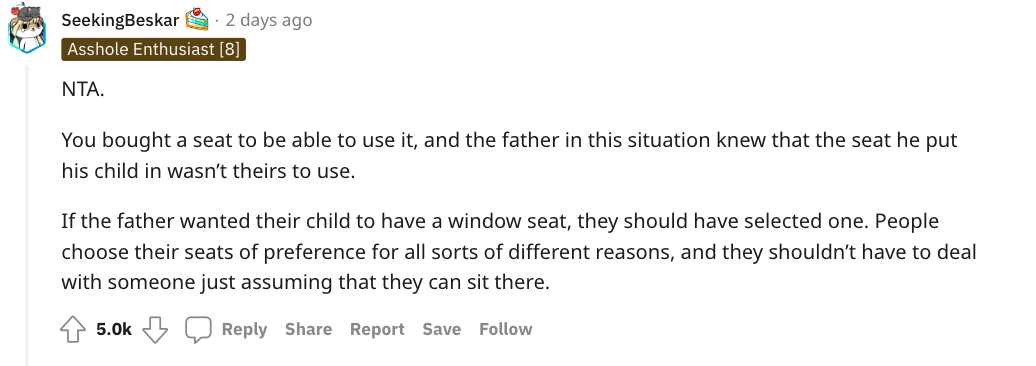Open SeekingBeskar's cat avatar
1036x366 pixels.
point(26,28)
